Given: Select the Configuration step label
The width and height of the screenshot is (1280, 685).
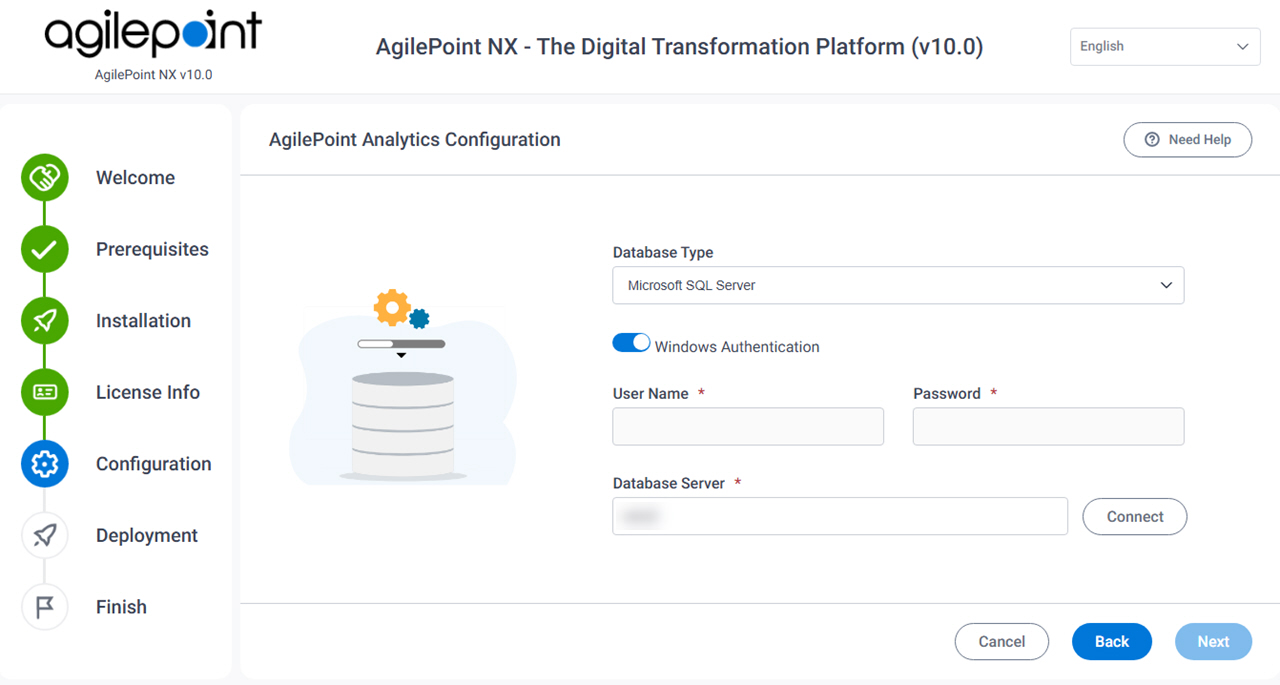Looking at the screenshot, I should click(x=154, y=464).
